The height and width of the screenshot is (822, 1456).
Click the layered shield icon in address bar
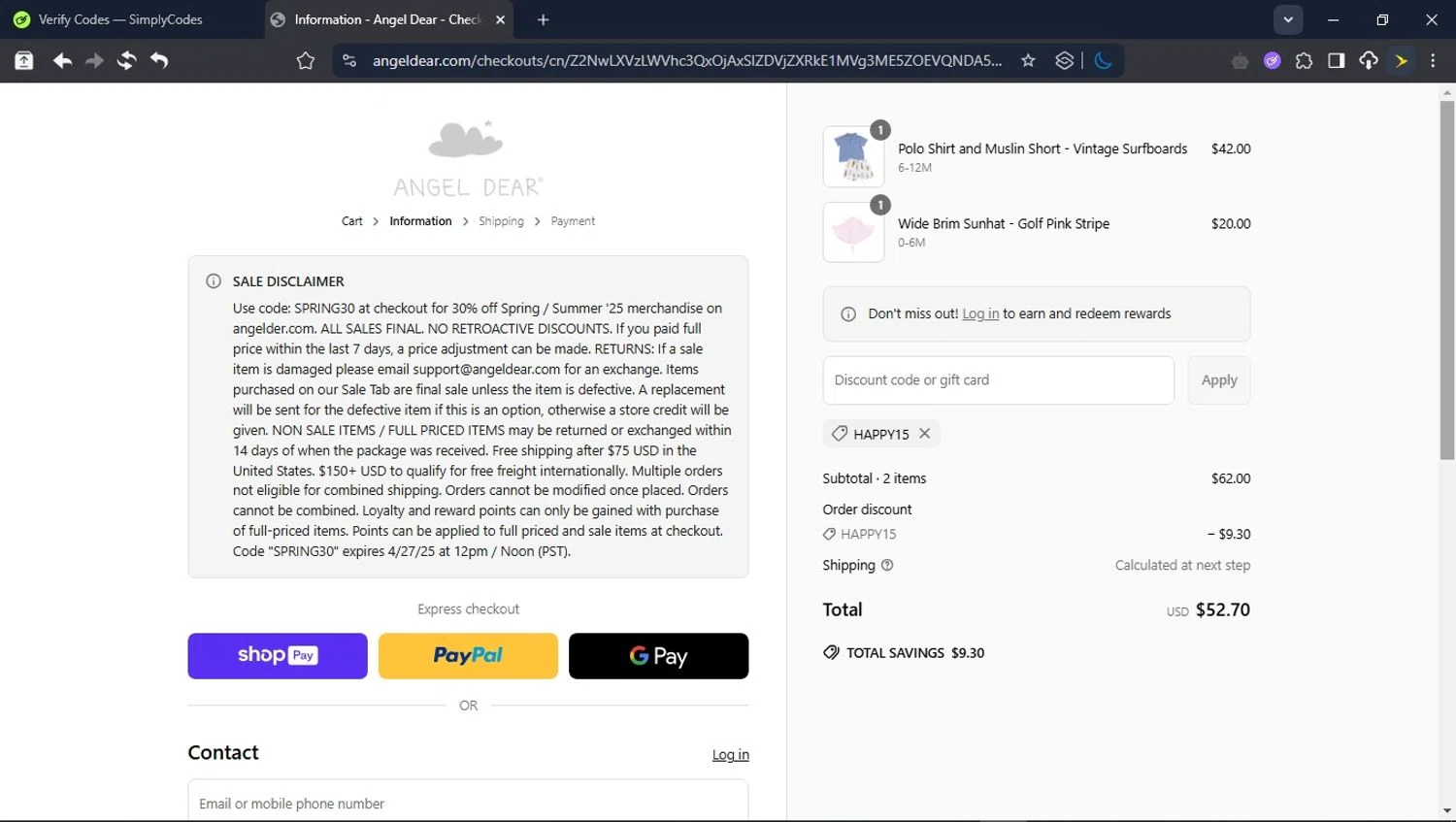click(x=1065, y=60)
